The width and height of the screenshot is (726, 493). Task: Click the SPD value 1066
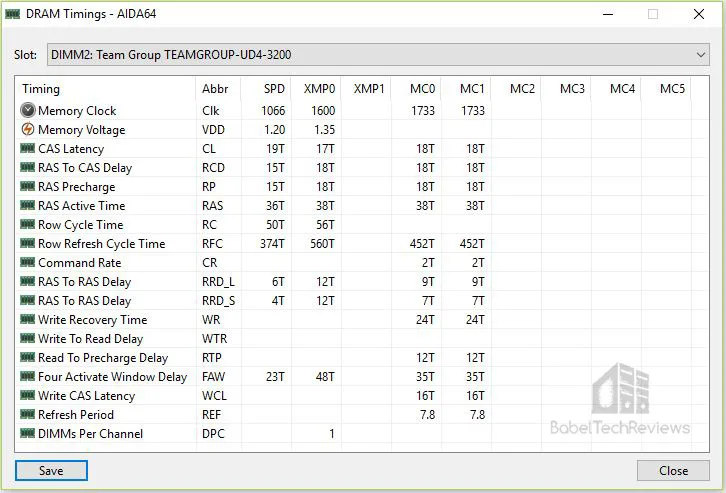[x=273, y=111]
